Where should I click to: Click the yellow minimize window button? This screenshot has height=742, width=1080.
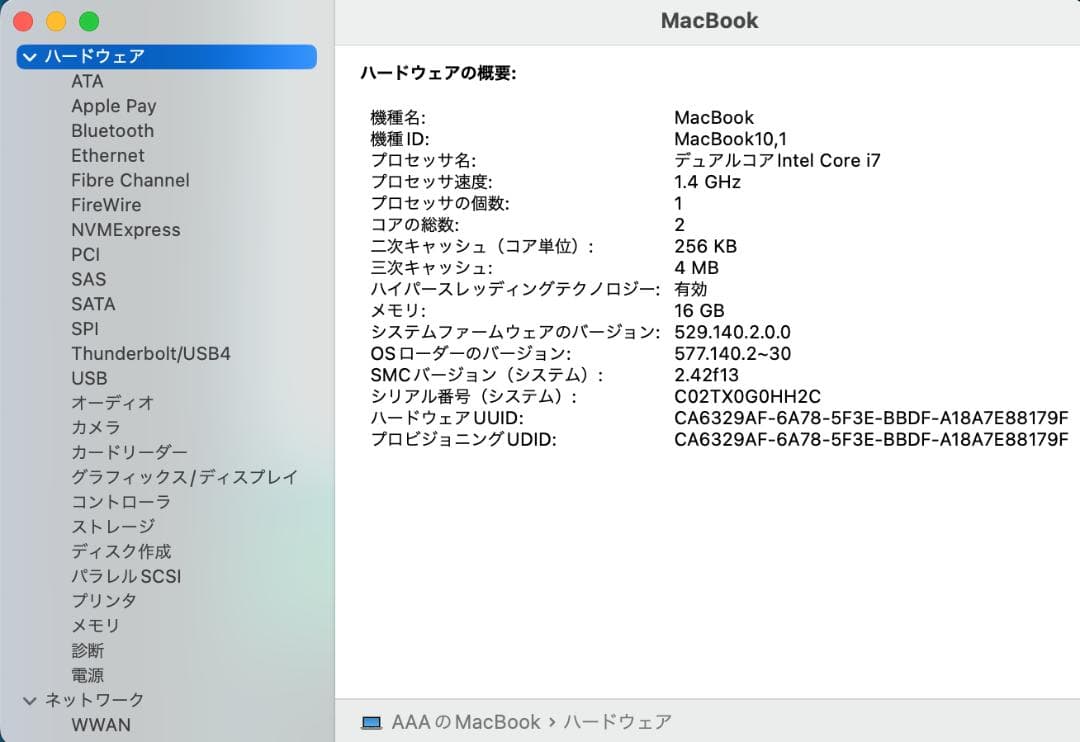56,21
